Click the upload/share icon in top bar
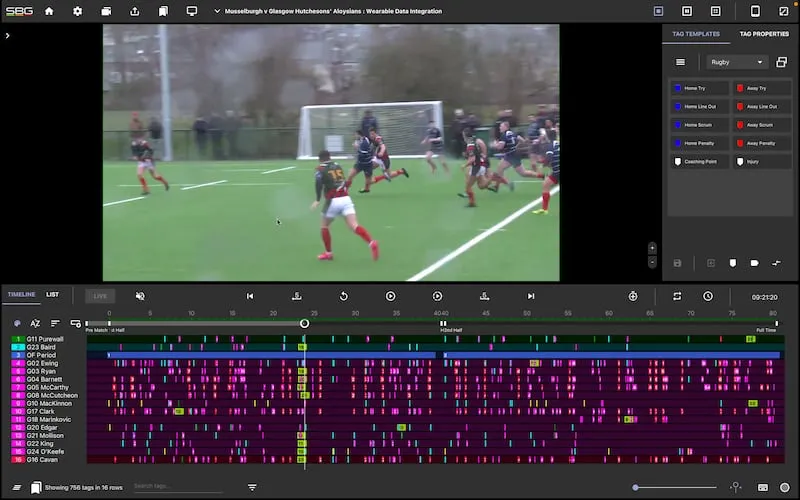This screenshot has width=800, height=500. (x=135, y=11)
